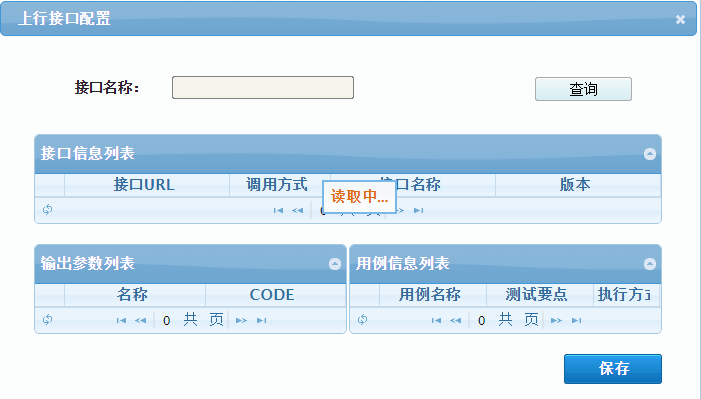
Task: Collapse the 接口信息列表 panel
Action: tap(650, 154)
